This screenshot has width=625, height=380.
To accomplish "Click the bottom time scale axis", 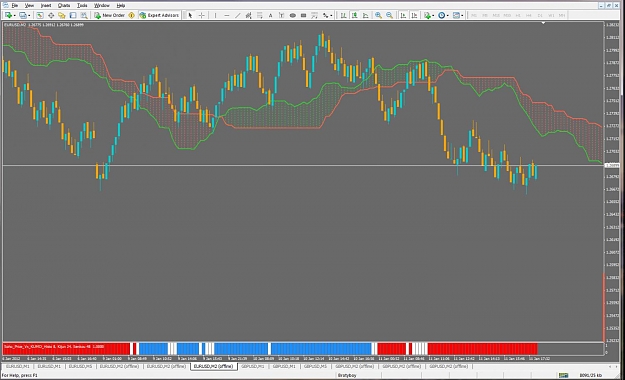I will tap(303, 358).
